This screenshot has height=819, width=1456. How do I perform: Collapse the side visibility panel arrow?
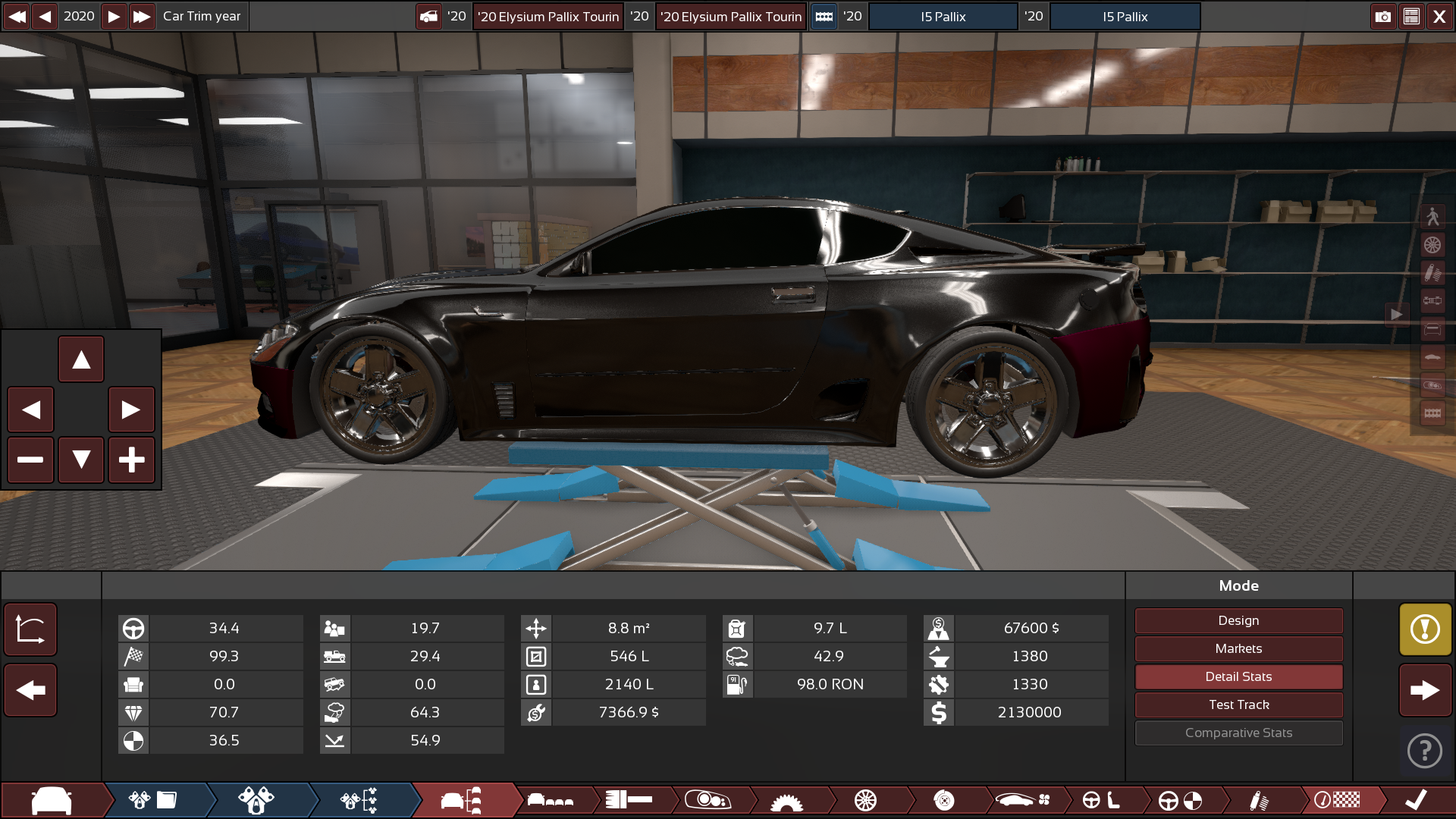point(1396,314)
